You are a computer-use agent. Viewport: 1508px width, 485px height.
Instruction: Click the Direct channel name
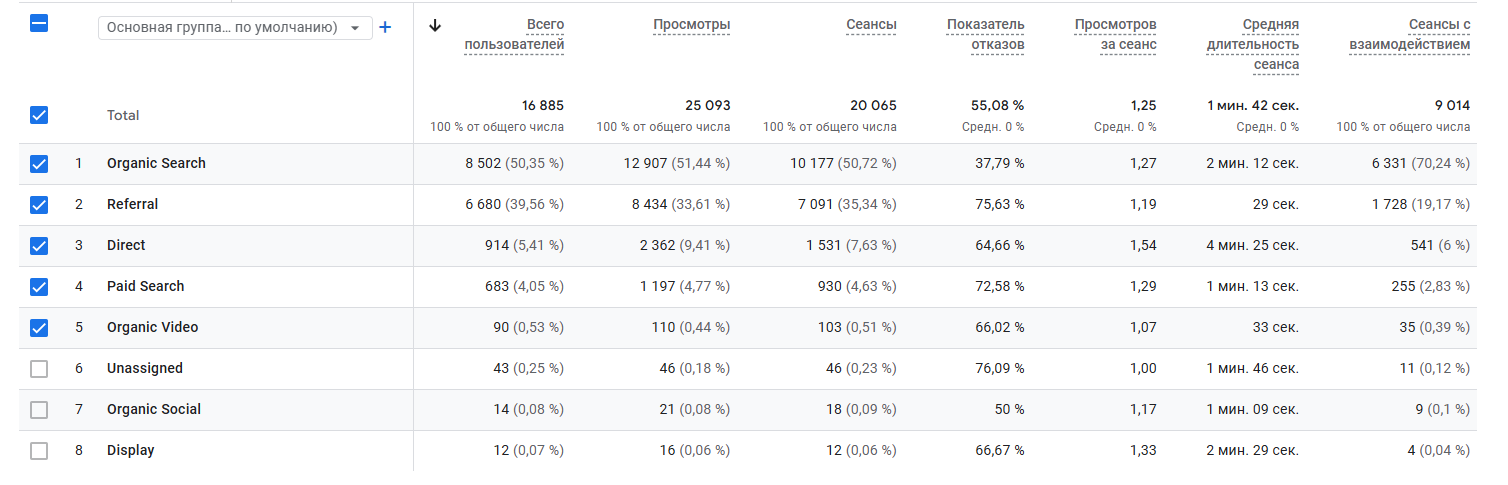(x=126, y=245)
